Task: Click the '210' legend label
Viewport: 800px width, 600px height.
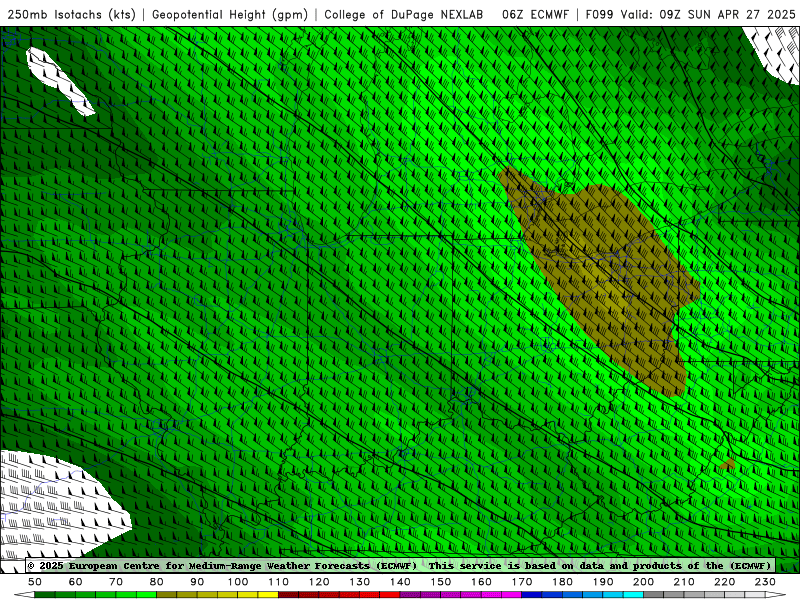Action: pyautogui.click(x=684, y=582)
